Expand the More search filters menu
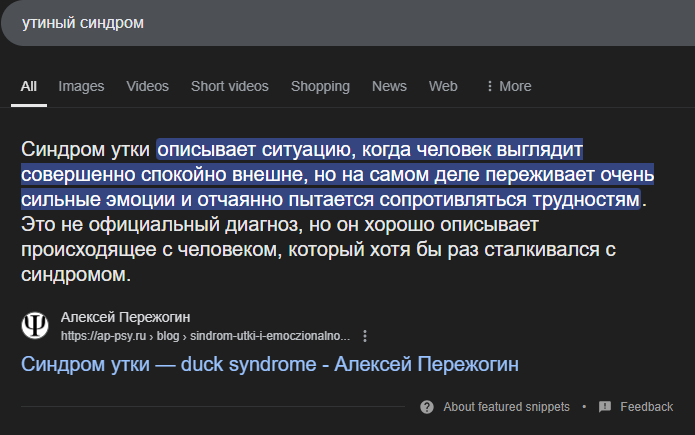Viewport: 695px width, 435px height. click(508, 86)
